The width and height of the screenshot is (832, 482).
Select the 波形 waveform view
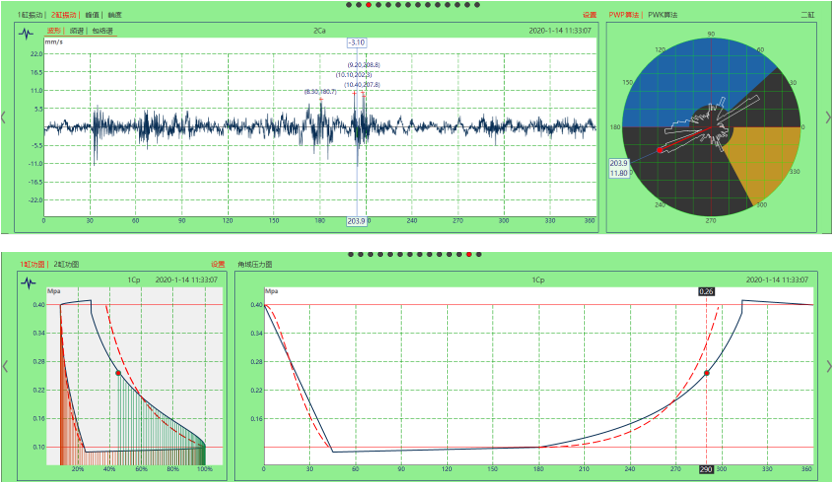tap(53, 31)
